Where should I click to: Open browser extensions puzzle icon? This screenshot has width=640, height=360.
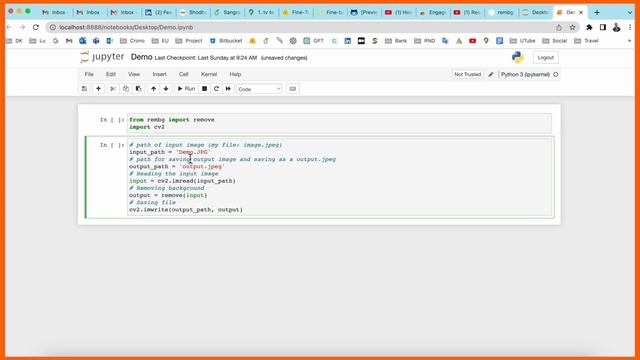click(x=589, y=27)
